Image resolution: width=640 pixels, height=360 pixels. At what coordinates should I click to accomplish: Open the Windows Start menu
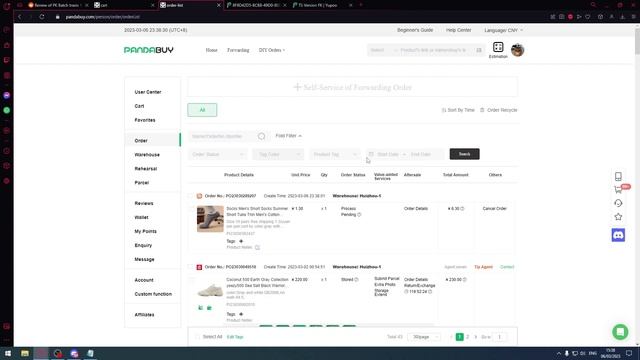8,353
